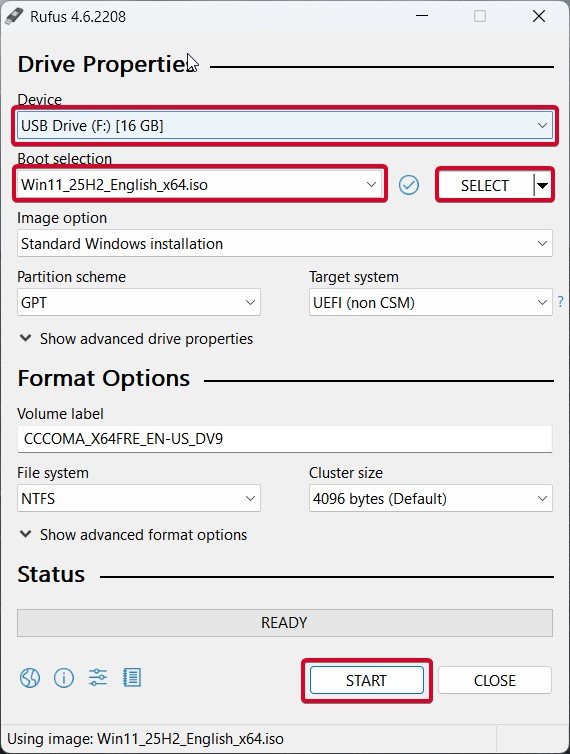Click the ISO checksum checkmark icon
The height and width of the screenshot is (754, 570).
[409, 185]
